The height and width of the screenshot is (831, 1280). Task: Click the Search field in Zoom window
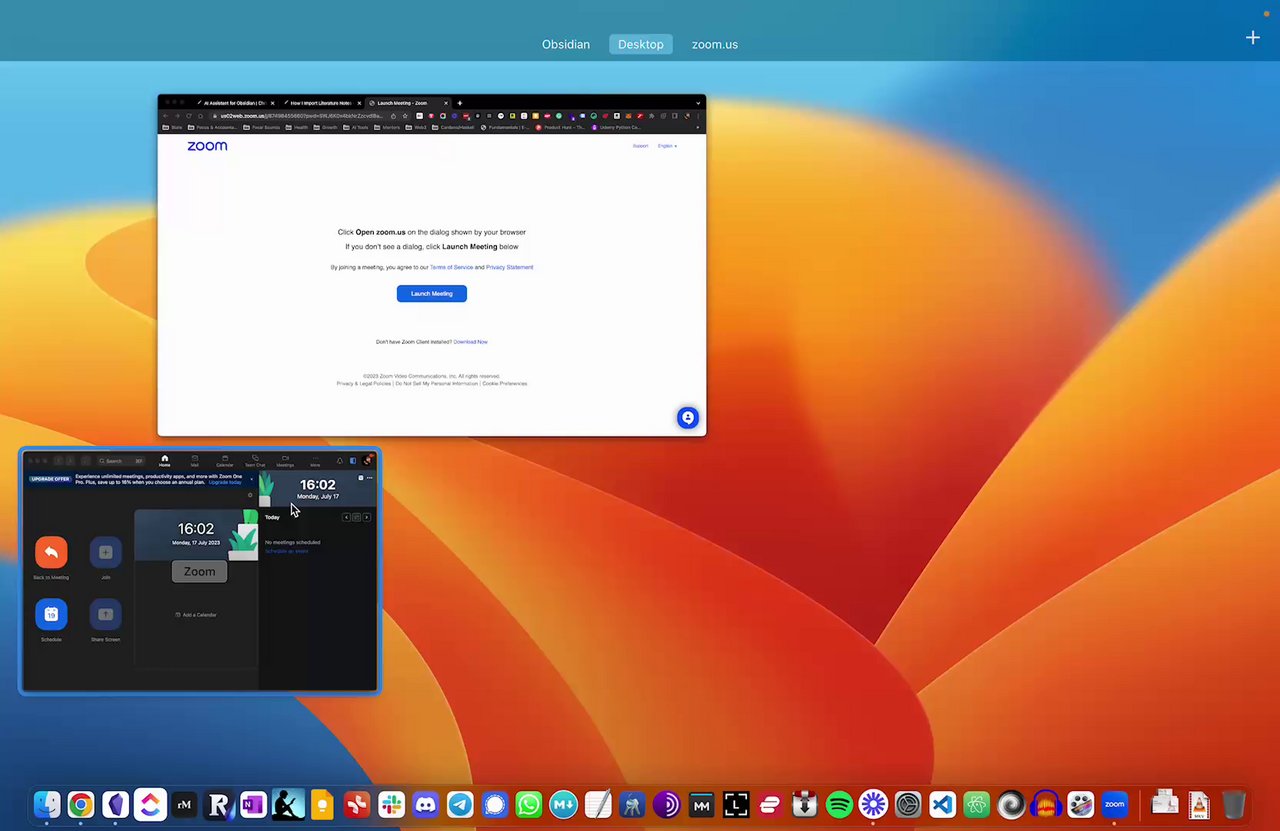[121, 461]
